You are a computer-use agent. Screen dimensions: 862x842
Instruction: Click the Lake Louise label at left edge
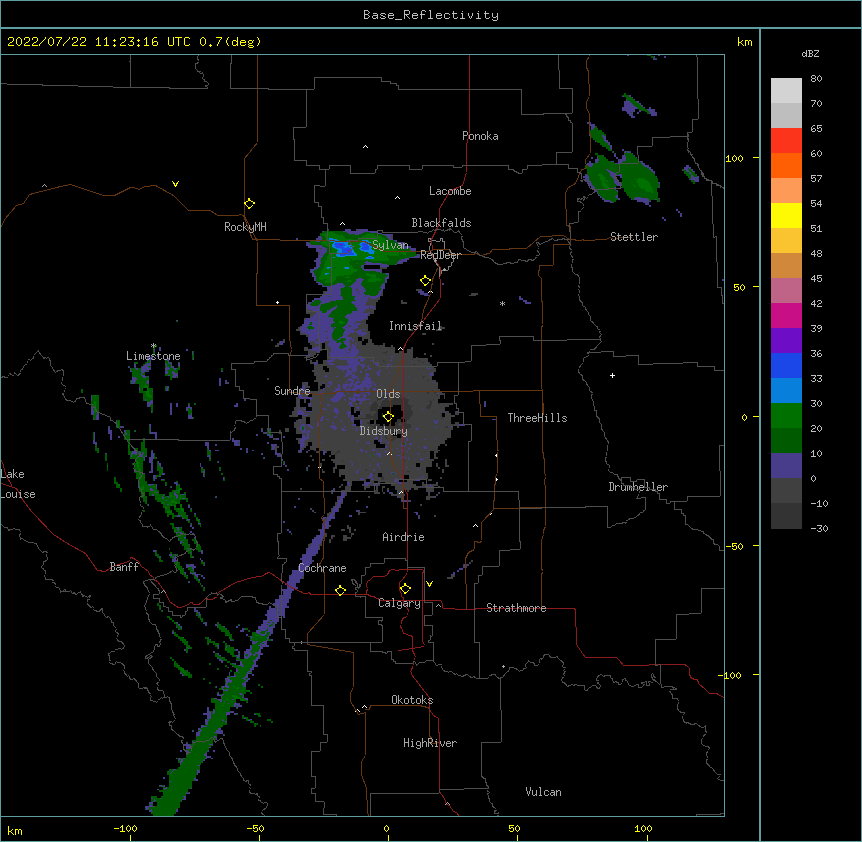click(x=18, y=484)
